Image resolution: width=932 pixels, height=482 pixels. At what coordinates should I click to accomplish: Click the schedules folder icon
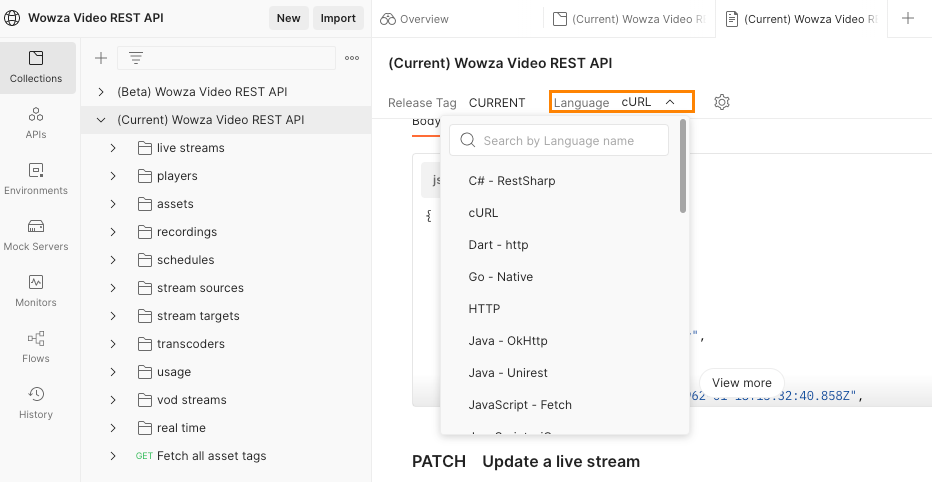144,260
